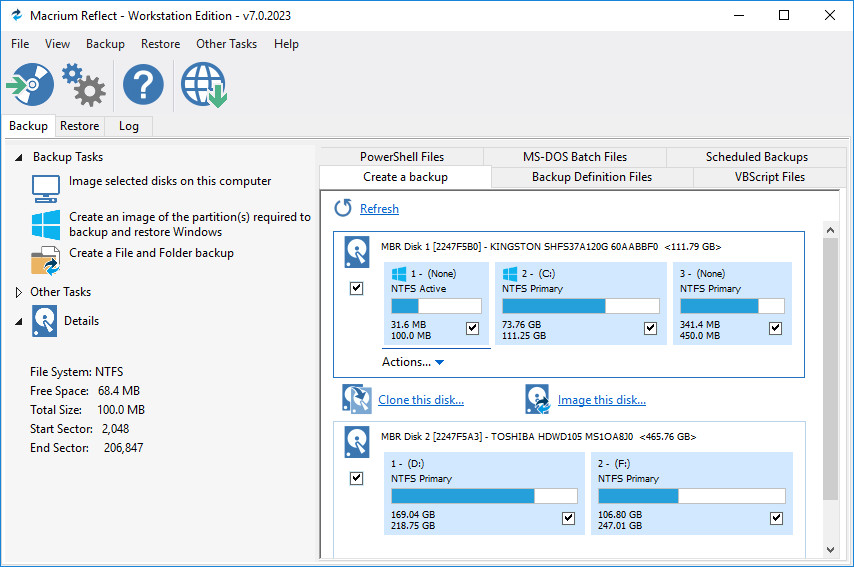Open the File menu
Screen dimensions: 854x567
(20, 44)
